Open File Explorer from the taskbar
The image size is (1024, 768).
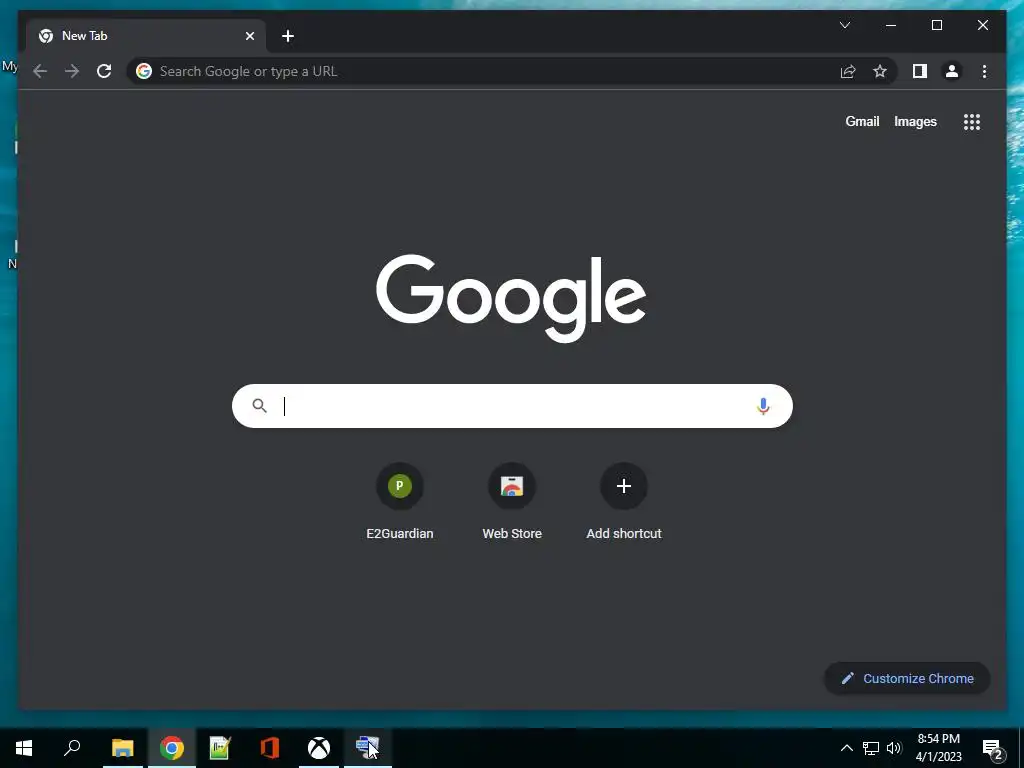pos(122,748)
